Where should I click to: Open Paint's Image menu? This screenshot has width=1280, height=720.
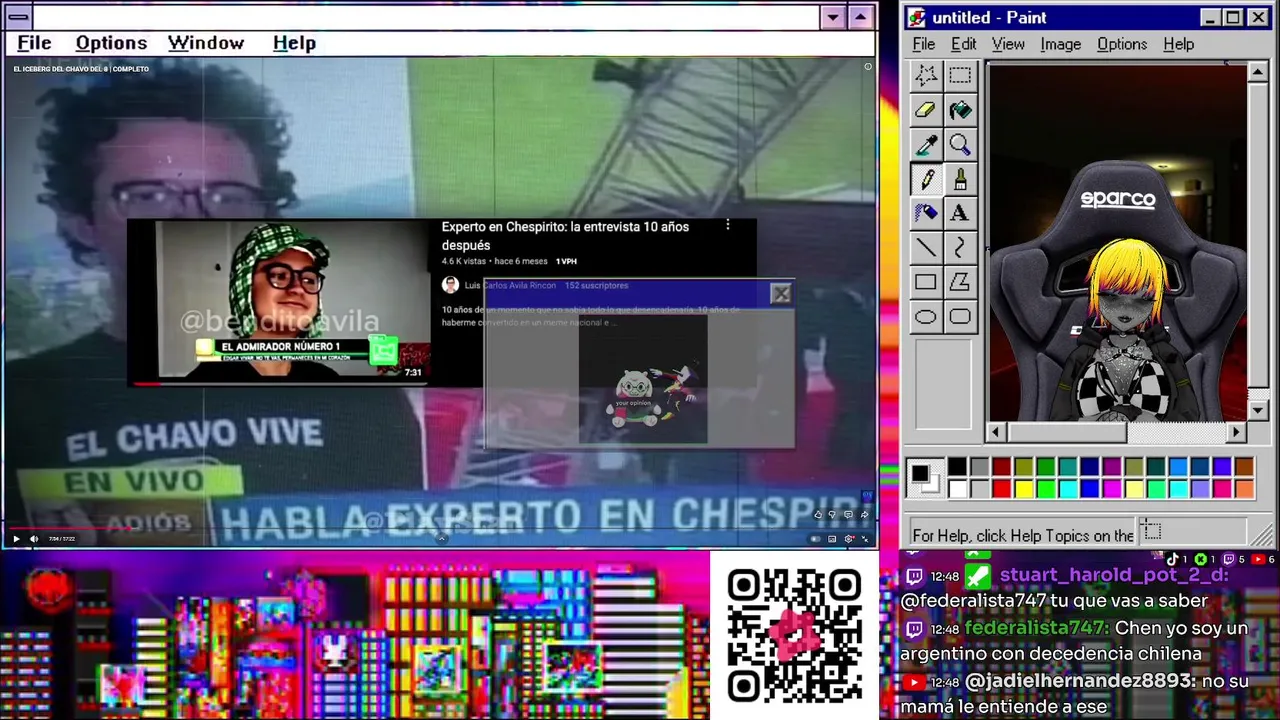click(1060, 44)
